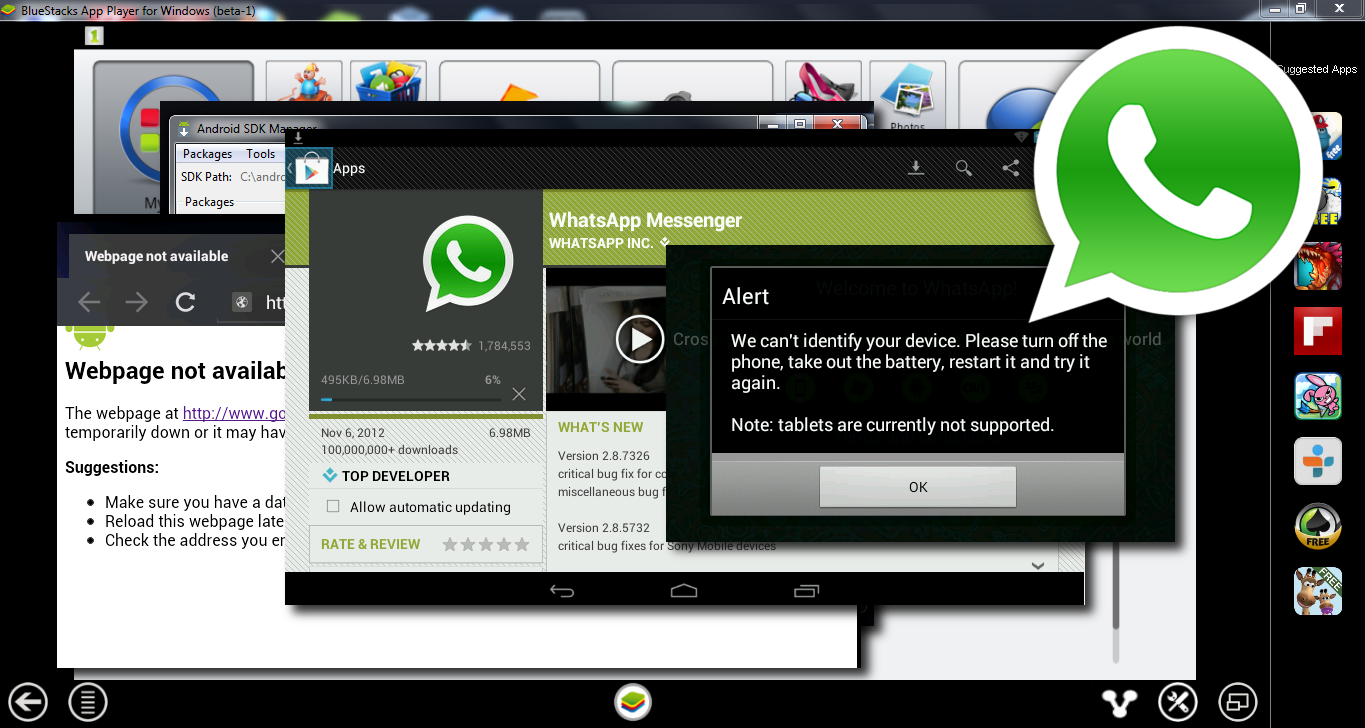Click the SDK Path text in SDK Manager

(206, 177)
